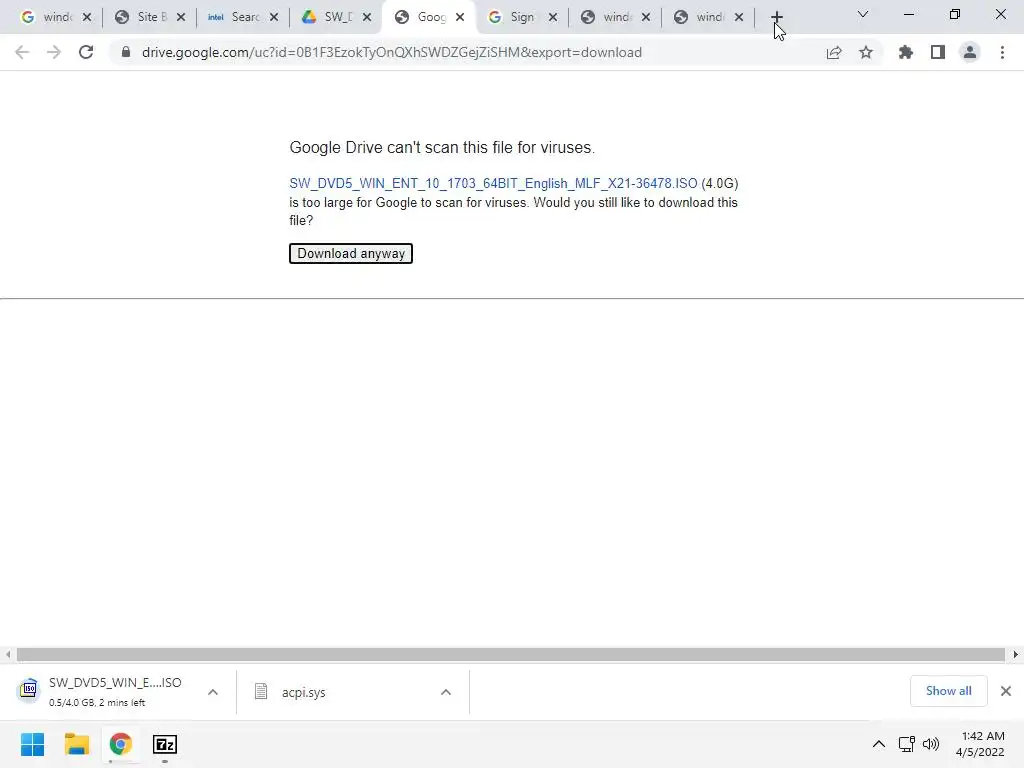1024x768 pixels.
Task: Switch to the last 'wind' tab
Action: [700, 17]
